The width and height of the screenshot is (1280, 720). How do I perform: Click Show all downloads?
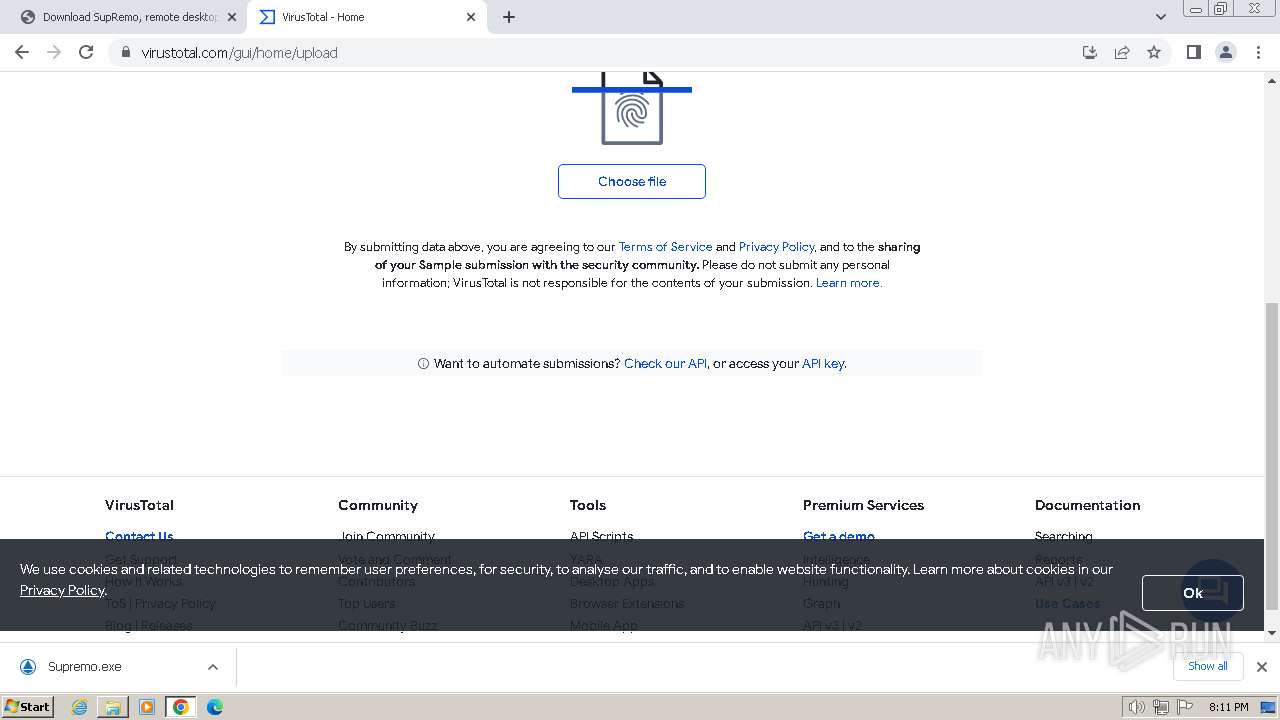click(x=1208, y=666)
